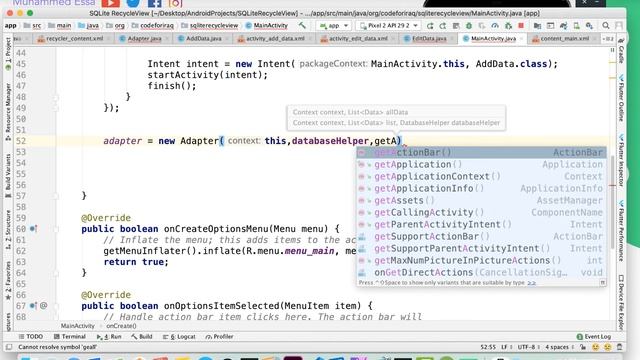640x360 pixels.
Task: Toggle the Favorites side panel
Action: (x=8, y=281)
